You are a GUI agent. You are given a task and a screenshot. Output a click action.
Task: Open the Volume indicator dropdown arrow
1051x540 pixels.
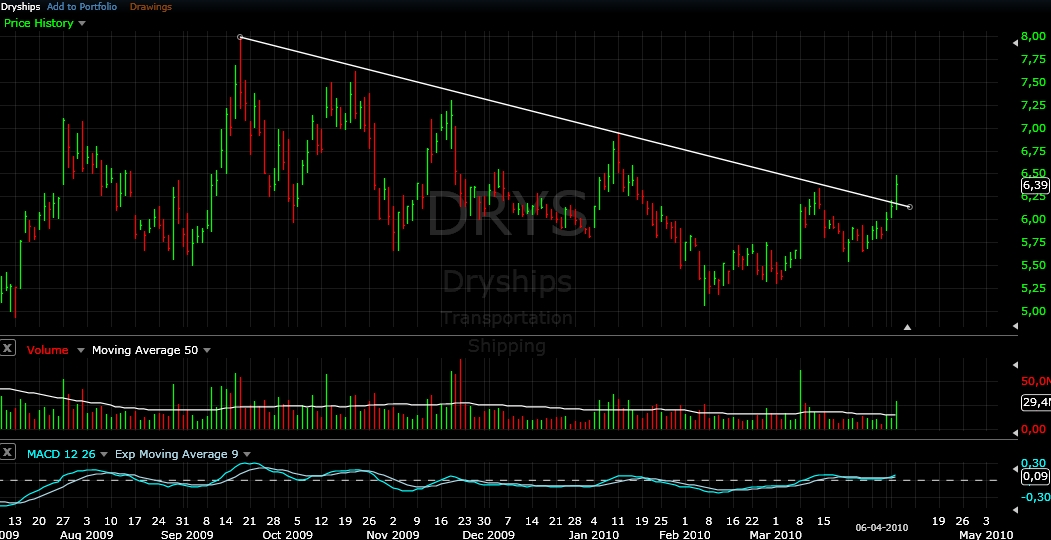tap(80, 350)
